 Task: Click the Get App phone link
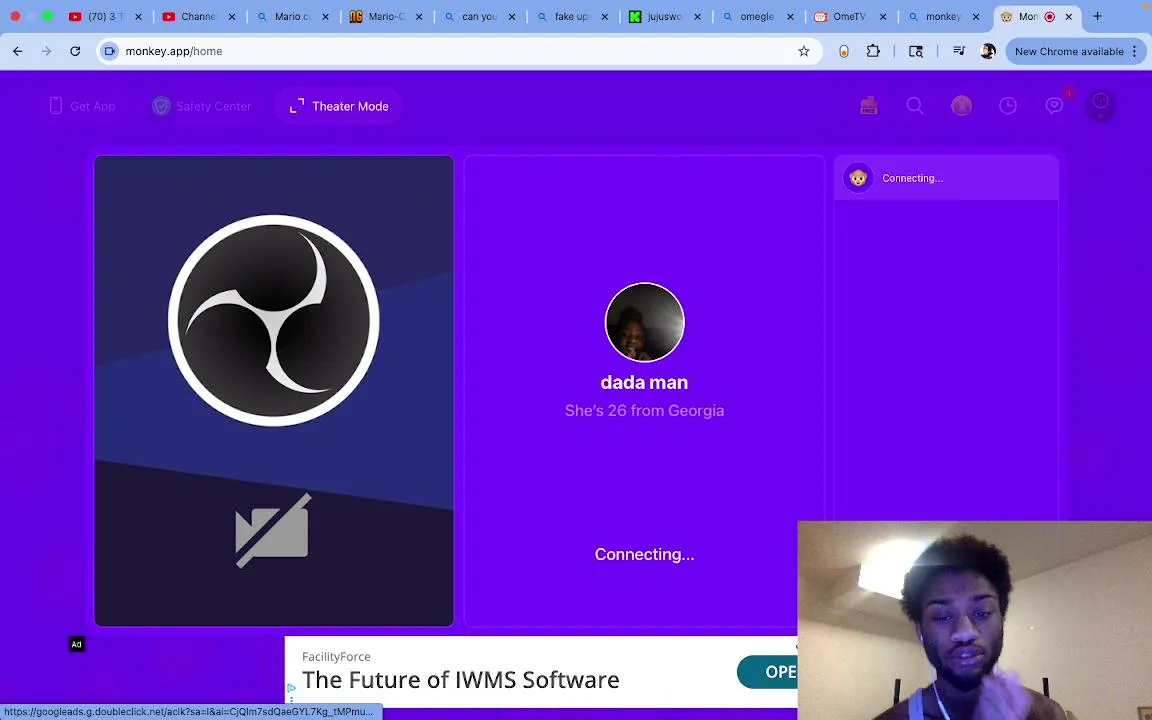(x=82, y=106)
